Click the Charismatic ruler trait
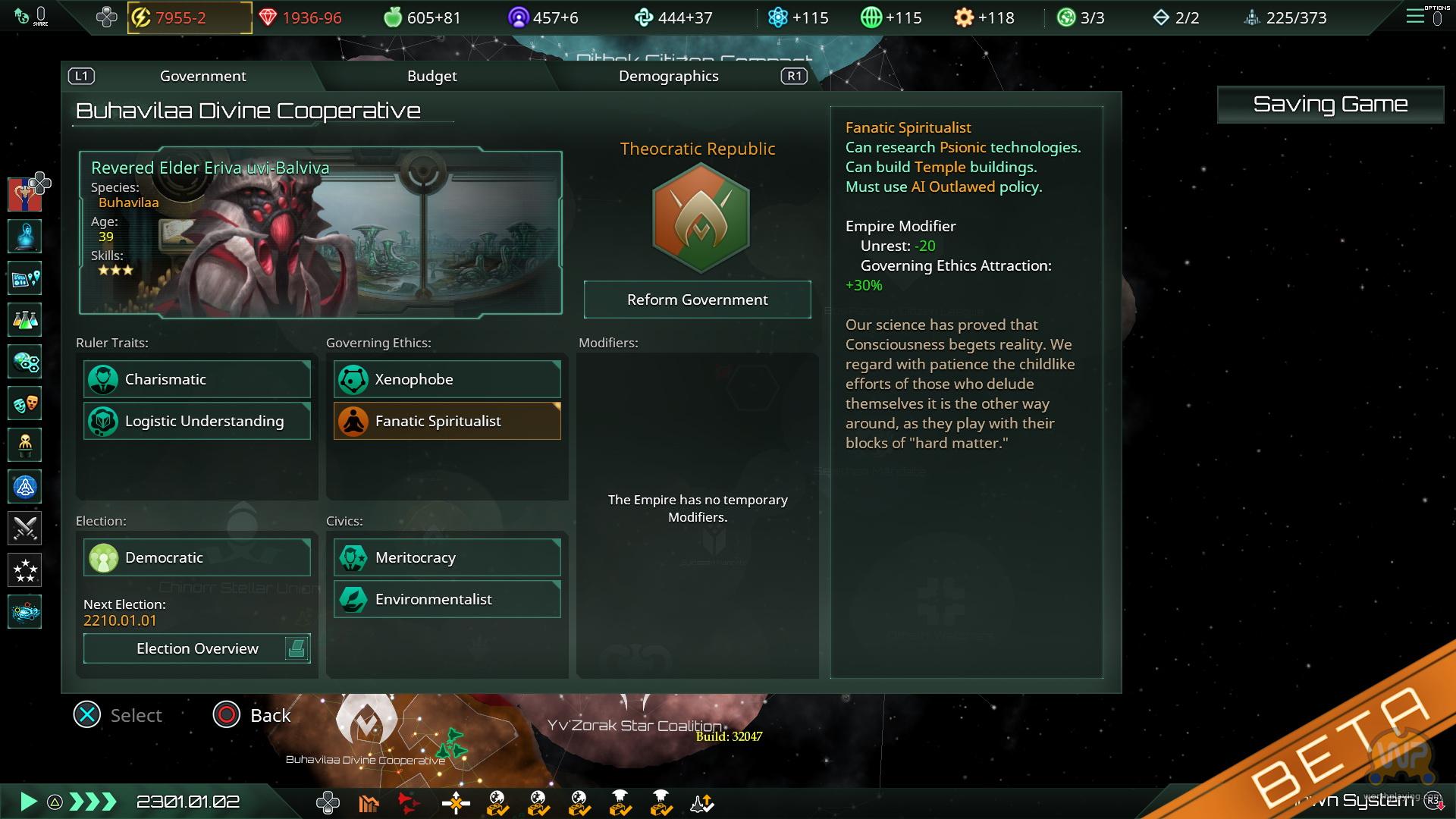Viewport: 1456px width, 819px height. click(x=197, y=379)
